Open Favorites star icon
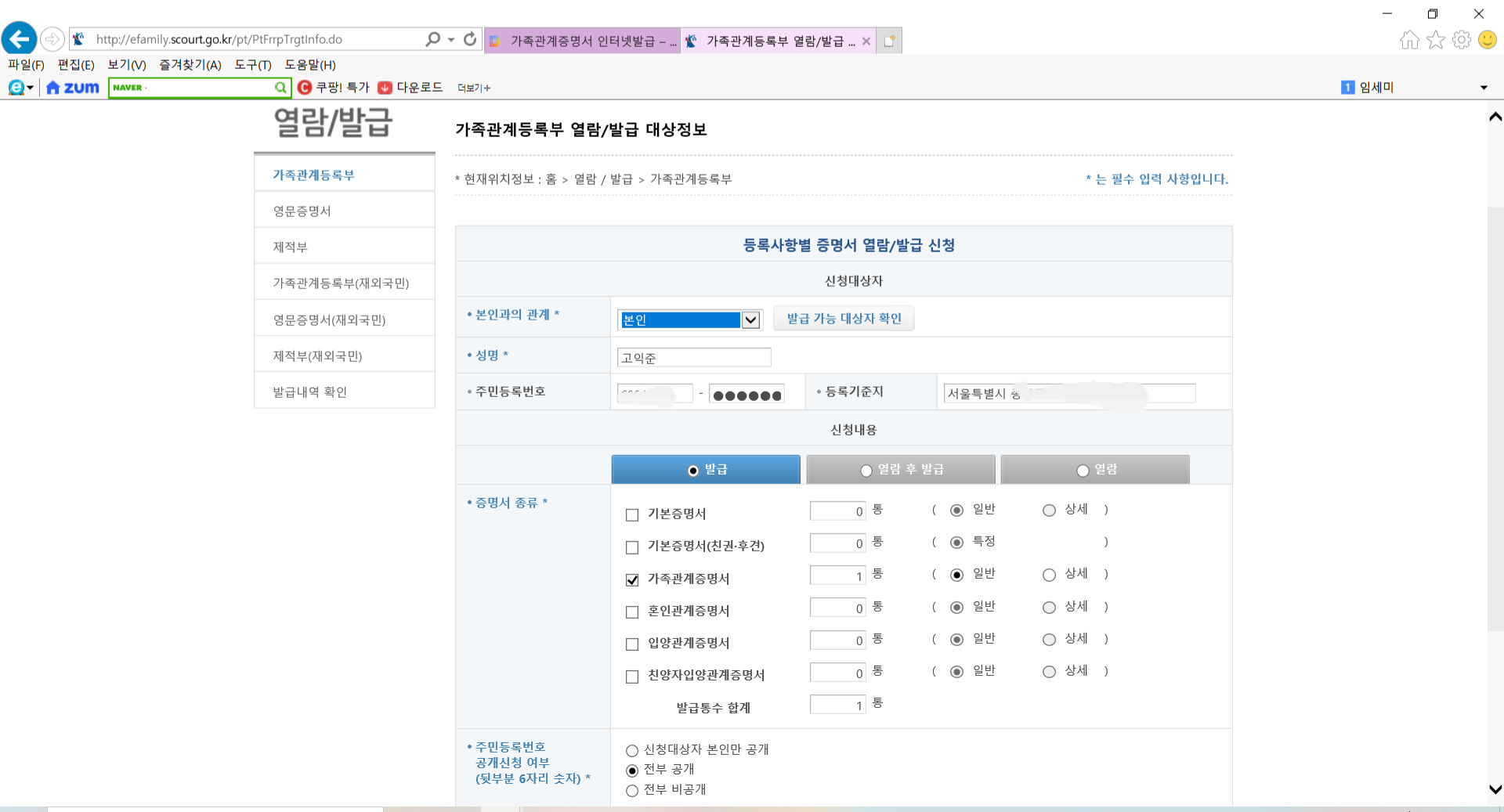Viewport: 1504px width, 812px height. coord(1435,40)
